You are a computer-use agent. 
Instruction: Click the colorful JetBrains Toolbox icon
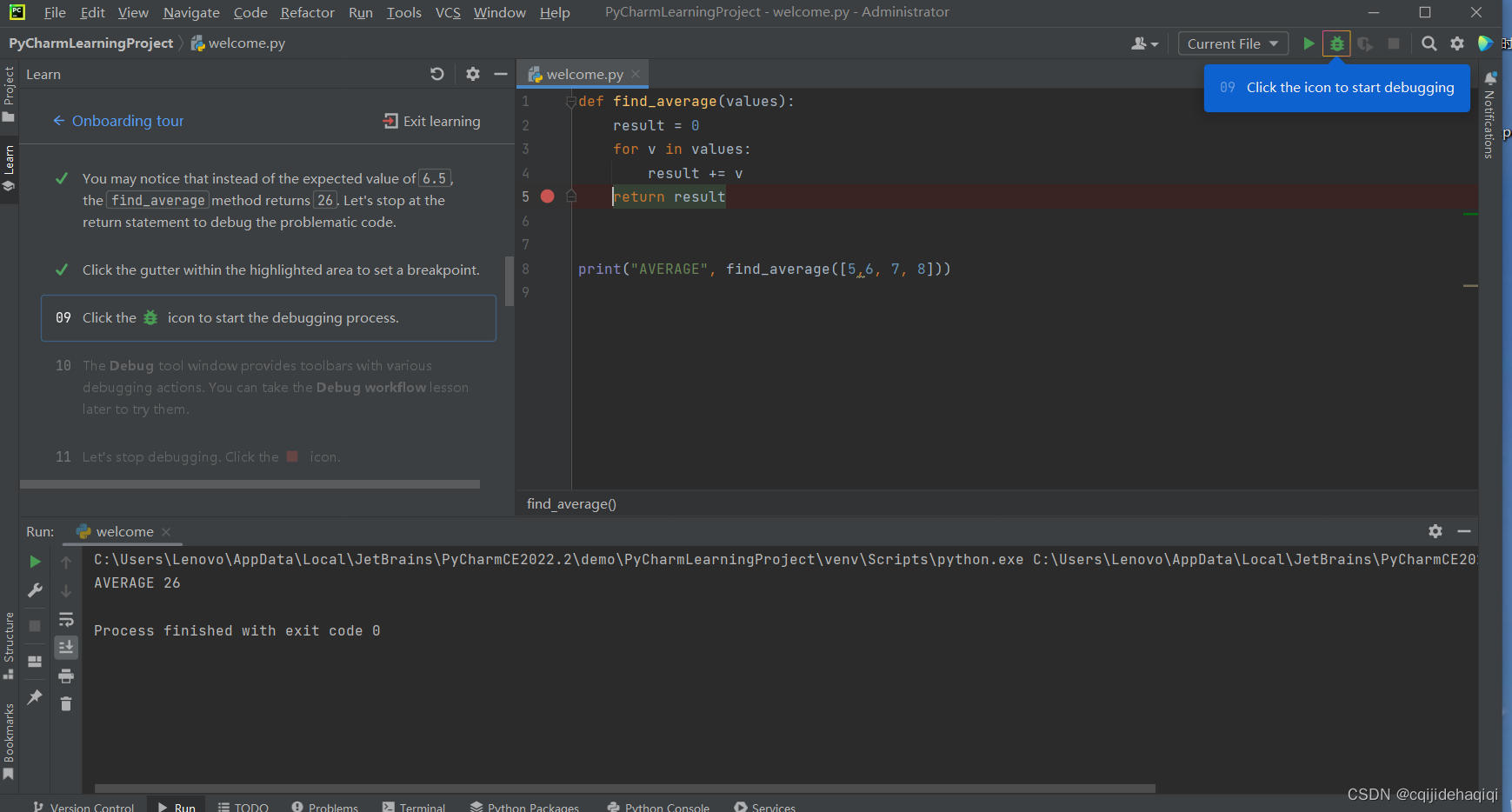pyautogui.click(x=1485, y=43)
